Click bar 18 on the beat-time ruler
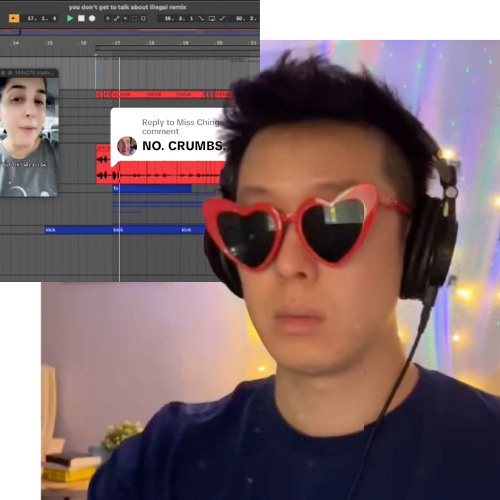The width and height of the screenshot is (500, 500). [151, 43]
